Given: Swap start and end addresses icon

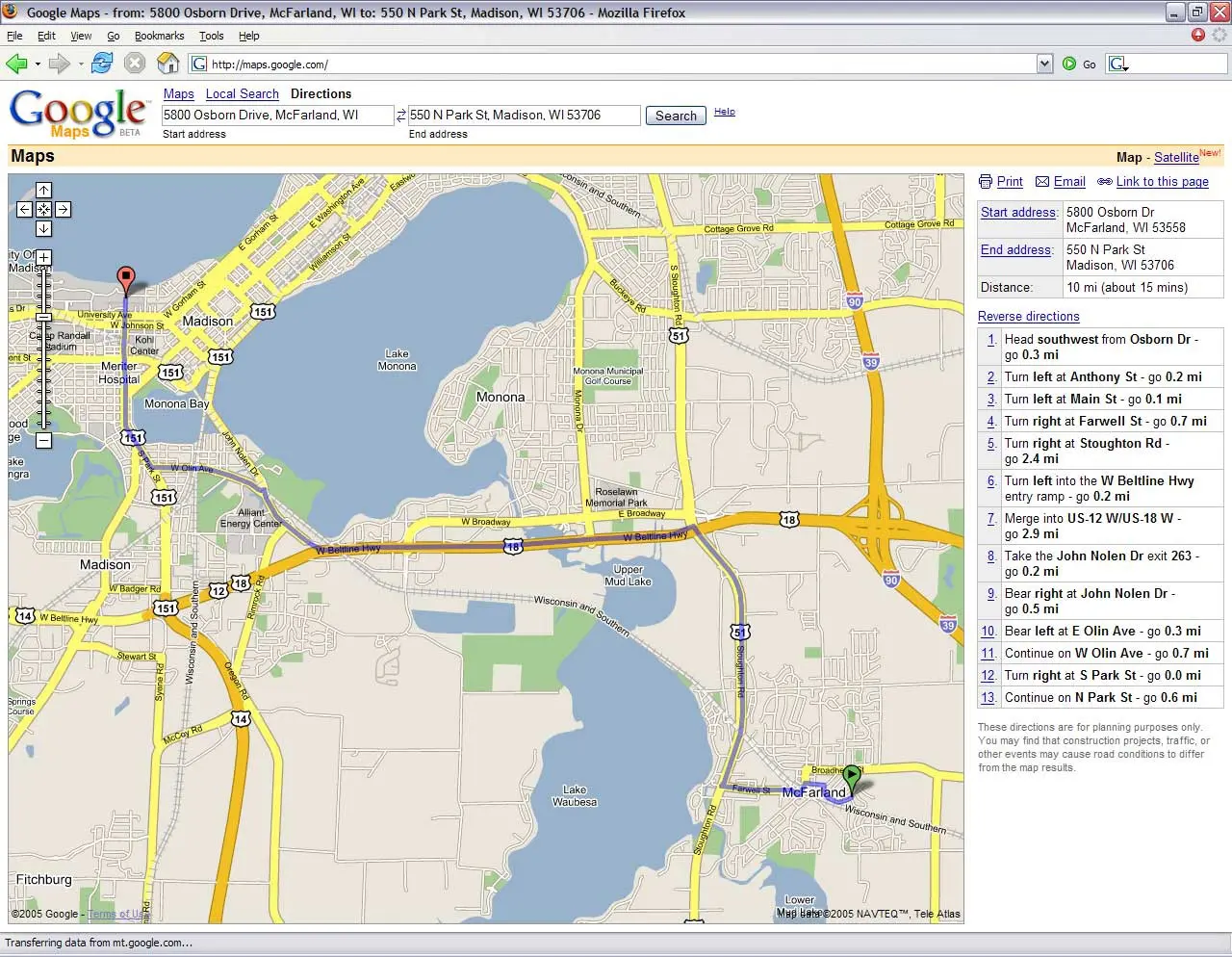Looking at the screenshot, I should click(x=401, y=116).
